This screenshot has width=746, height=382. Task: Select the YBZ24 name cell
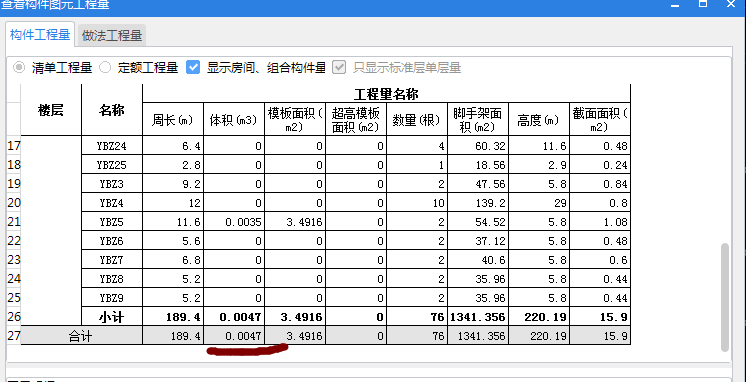[112, 146]
